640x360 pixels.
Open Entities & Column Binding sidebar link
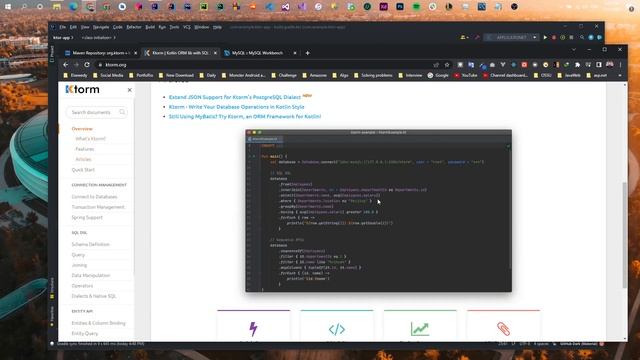coord(98,323)
